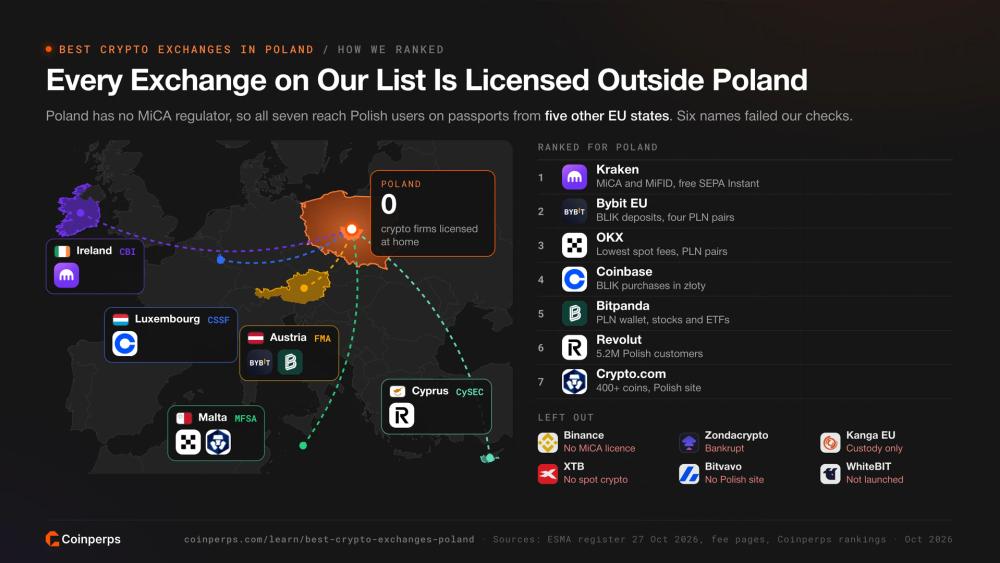
Task: Click the Coinperps logo in the footer
Action: click(x=83, y=539)
